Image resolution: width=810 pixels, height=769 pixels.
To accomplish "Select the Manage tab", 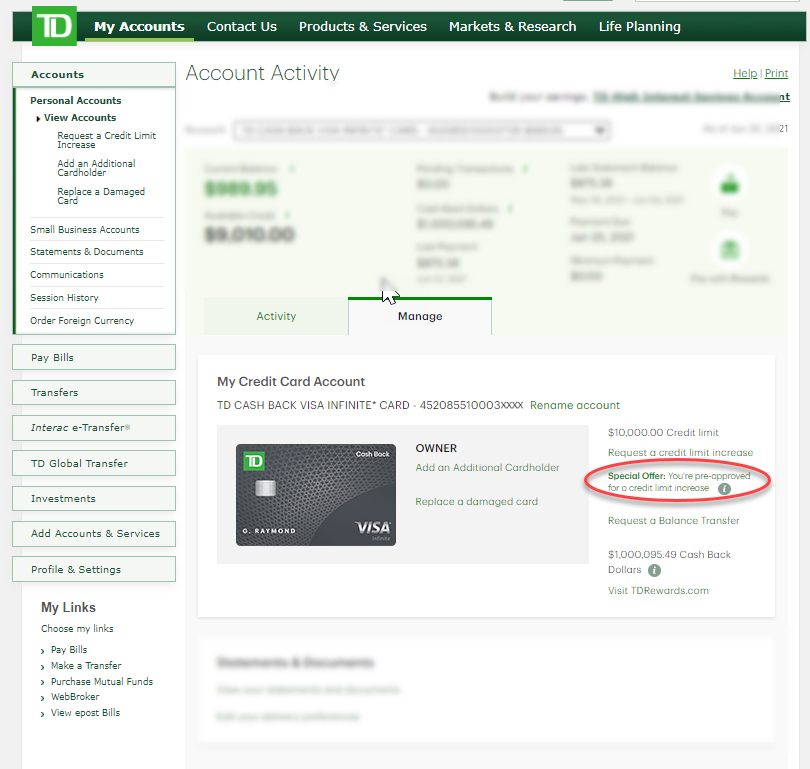I will tap(420, 316).
